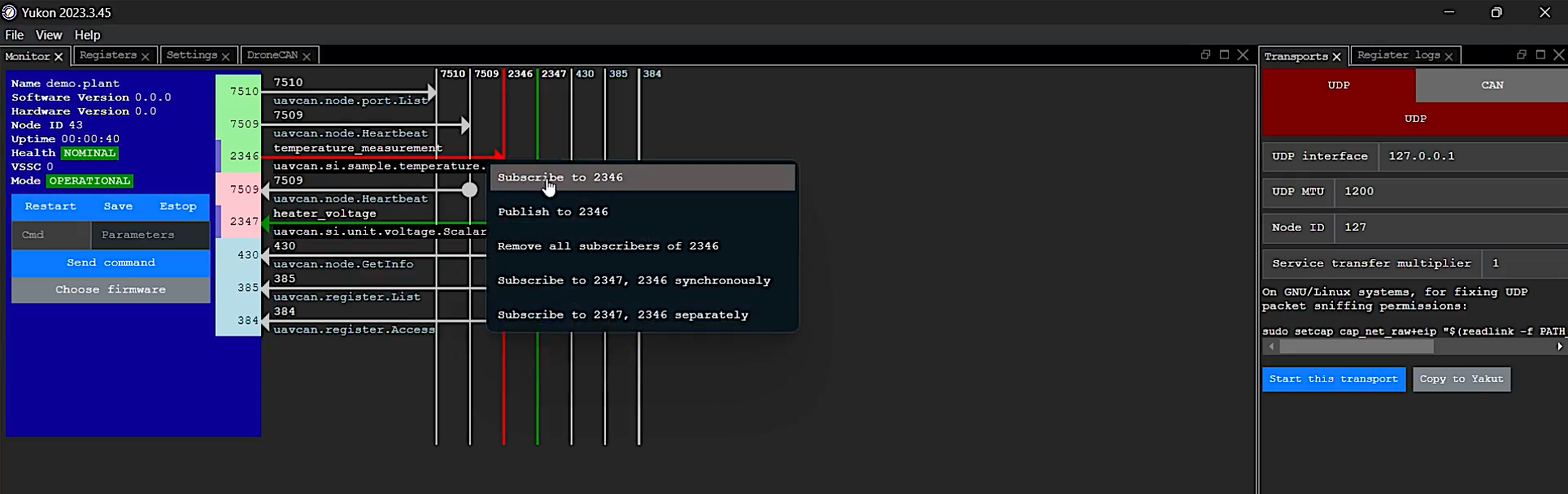Switch to the Settings tab
Viewport: 1568px width, 494px height.
pyautogui.click(x=192, y=55)
